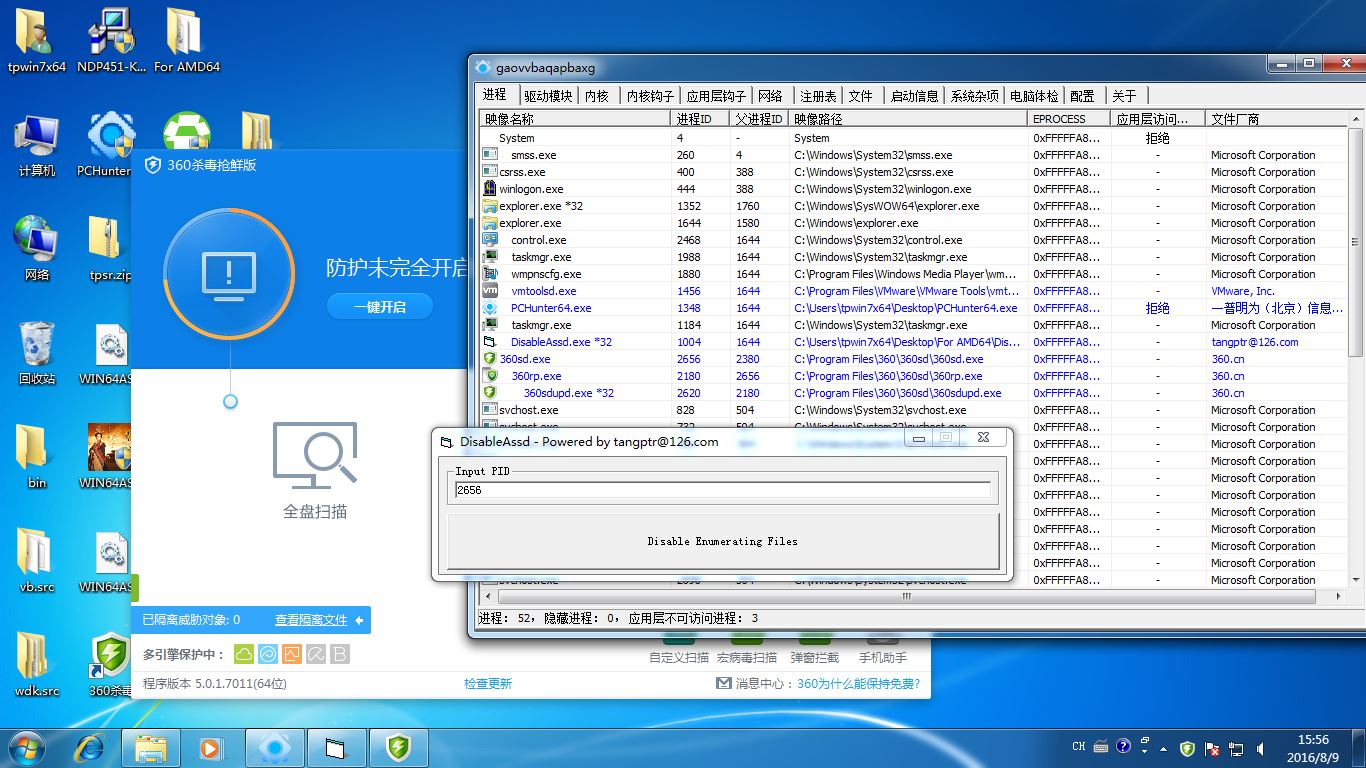1366x768 pixels.
Task: Select DisableAssd.exe *32 process row
Action: 913,342
